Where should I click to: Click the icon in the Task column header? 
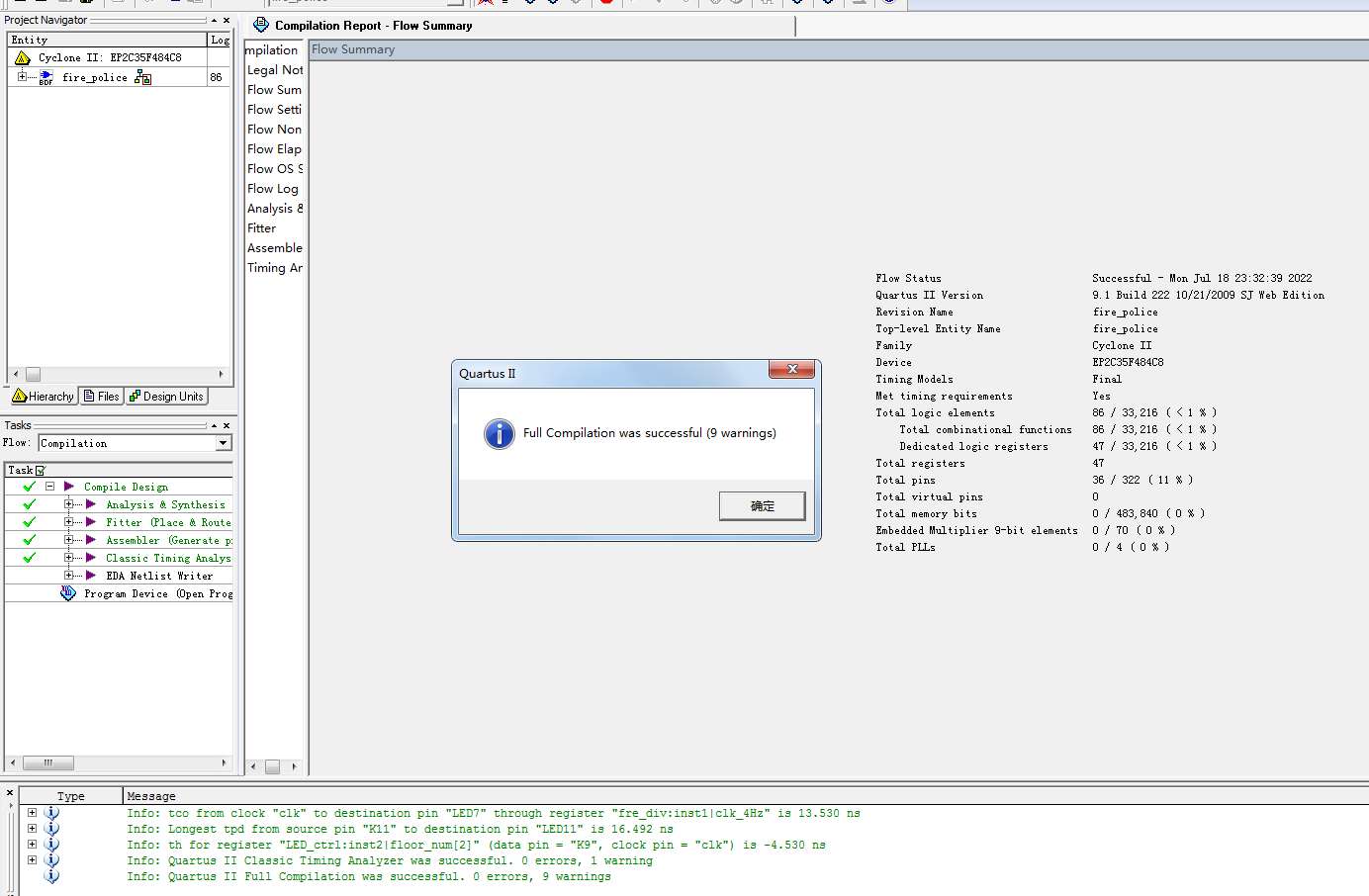pyautogui.click(x=41, y=471)
